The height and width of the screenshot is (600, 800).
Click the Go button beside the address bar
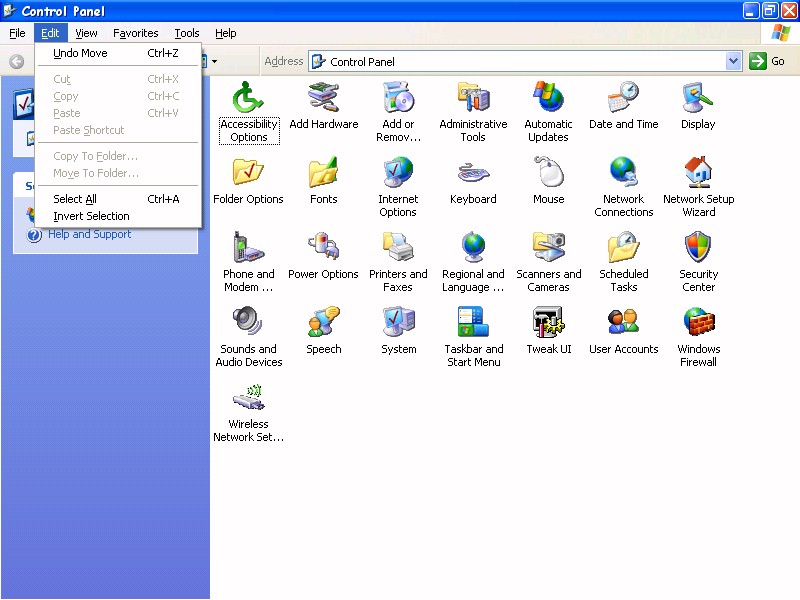(767, 61)
